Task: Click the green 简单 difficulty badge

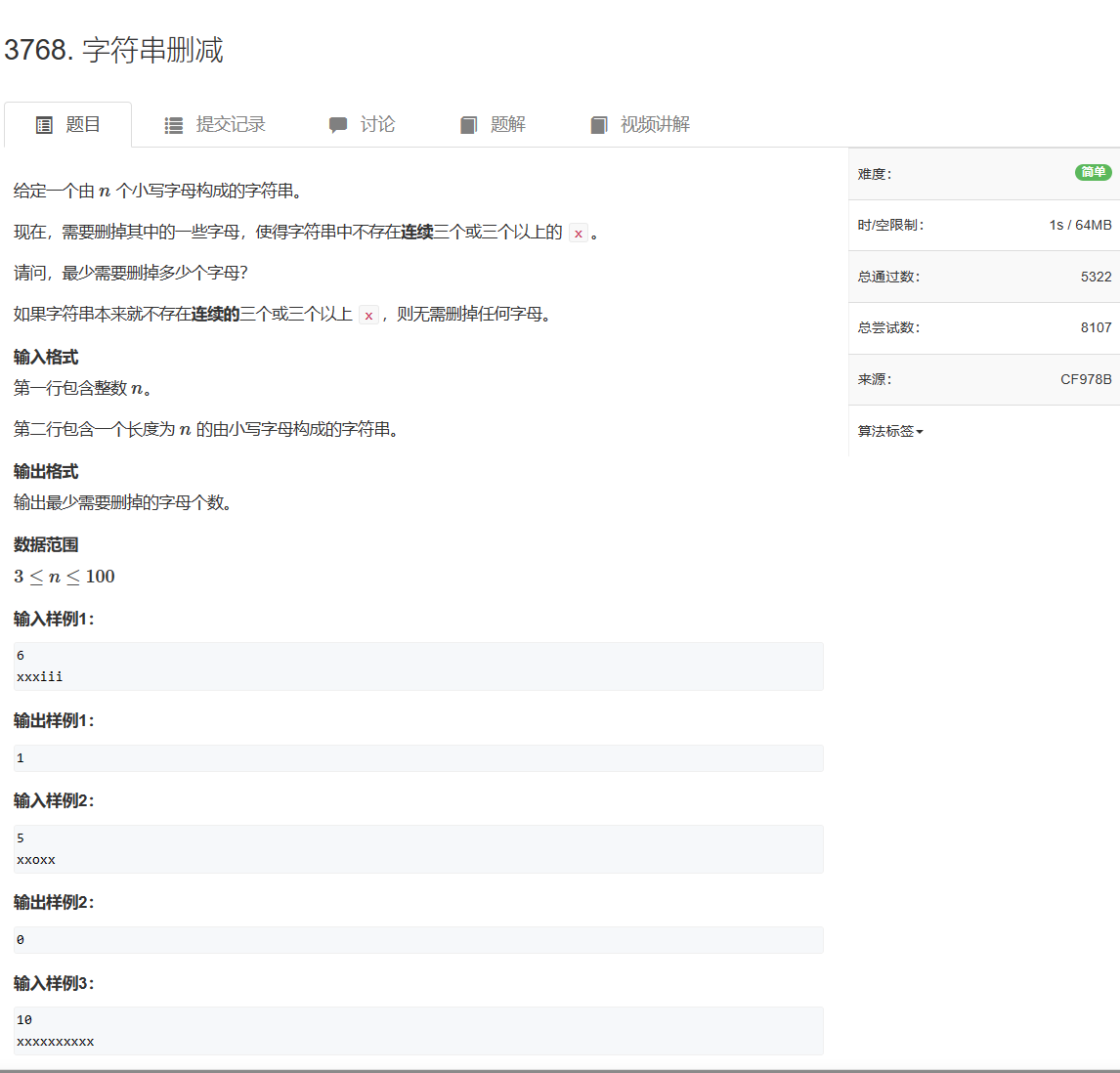Action: pyautogui.click(x=1093, y=173)
